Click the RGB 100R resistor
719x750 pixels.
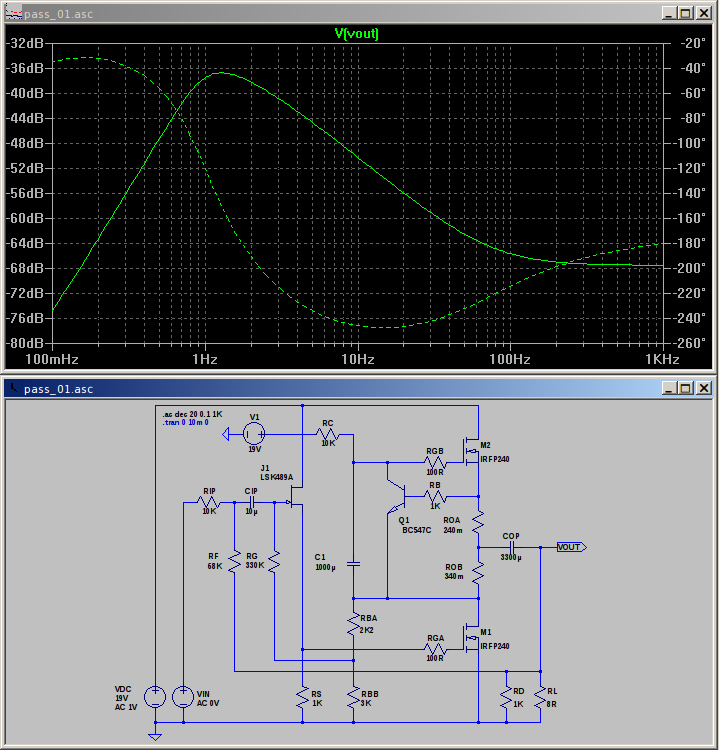[x=435, y=463]
